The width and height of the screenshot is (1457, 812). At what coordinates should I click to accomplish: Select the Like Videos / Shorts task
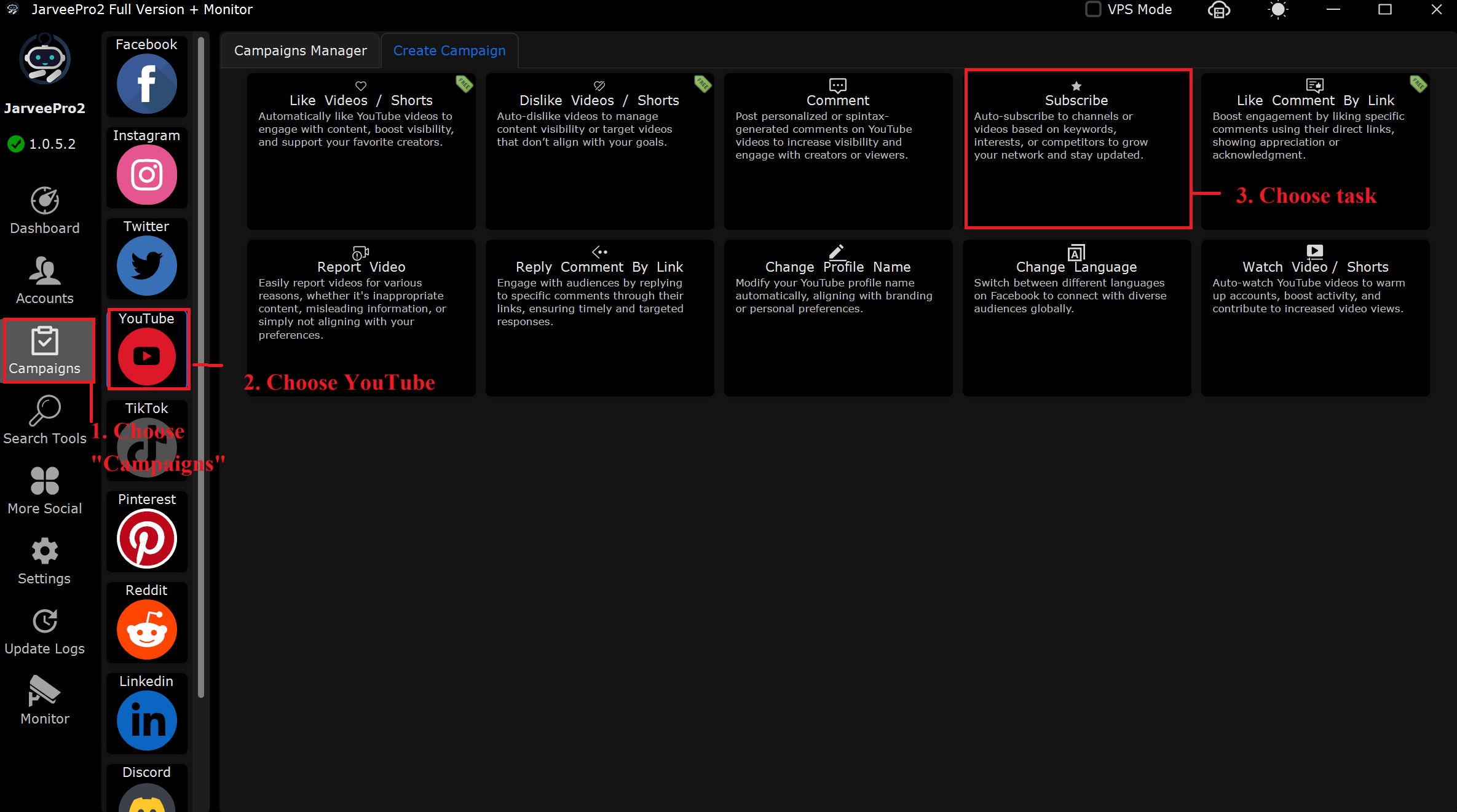(361, 151)
